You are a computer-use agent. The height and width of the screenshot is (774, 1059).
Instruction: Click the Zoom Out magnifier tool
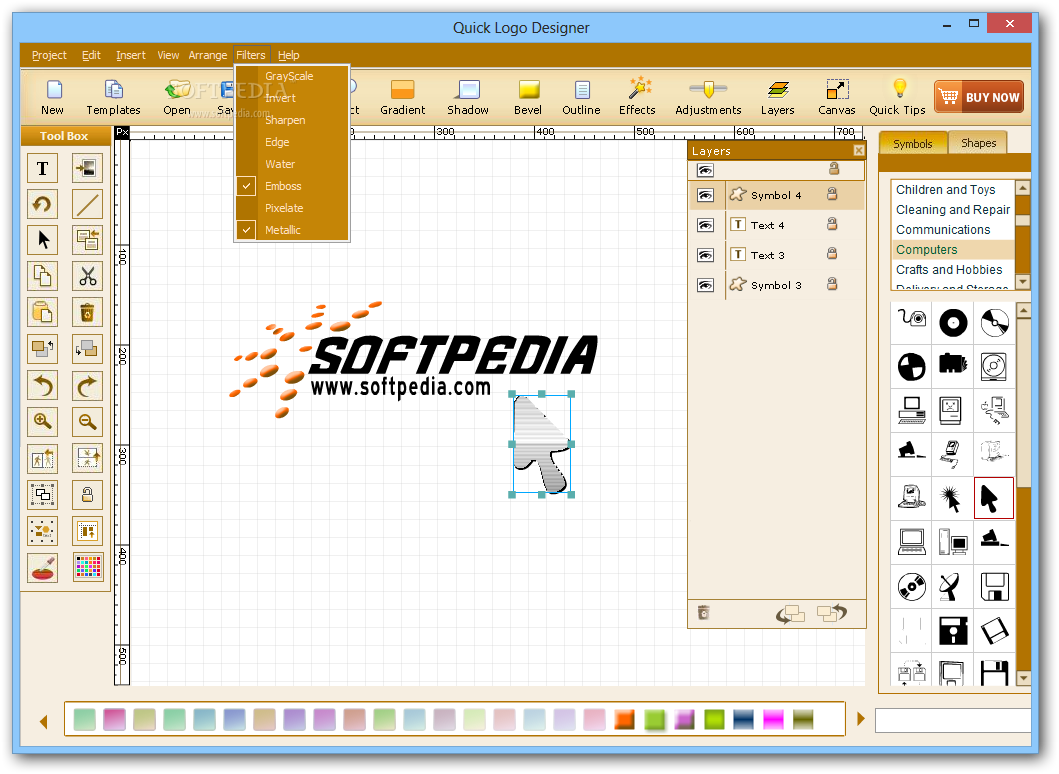(88, 422)
